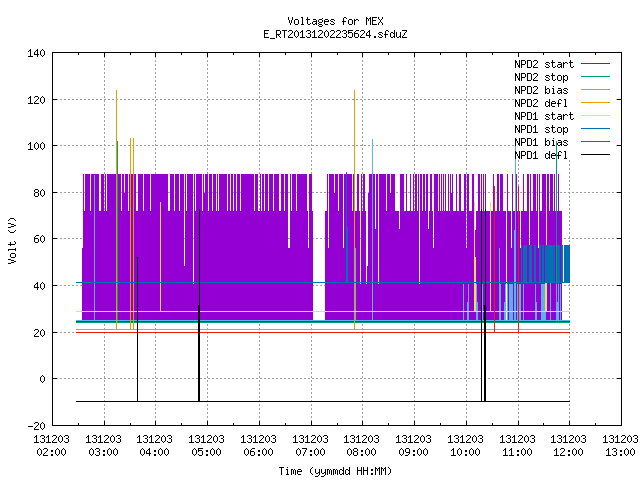Click the "Volt (V)" y-axis label
This screenshot has height=480, width=640.
click(12, 240)
